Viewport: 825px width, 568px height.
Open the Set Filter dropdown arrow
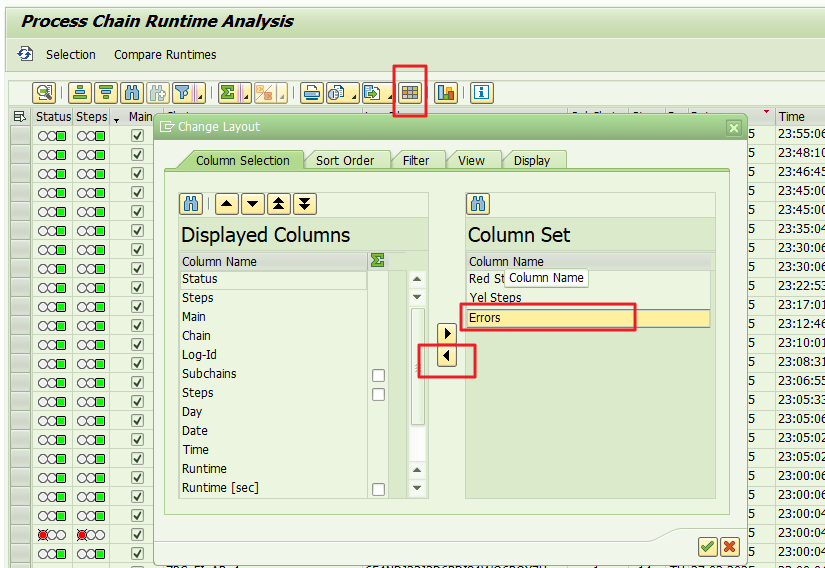tap(199, 93)
